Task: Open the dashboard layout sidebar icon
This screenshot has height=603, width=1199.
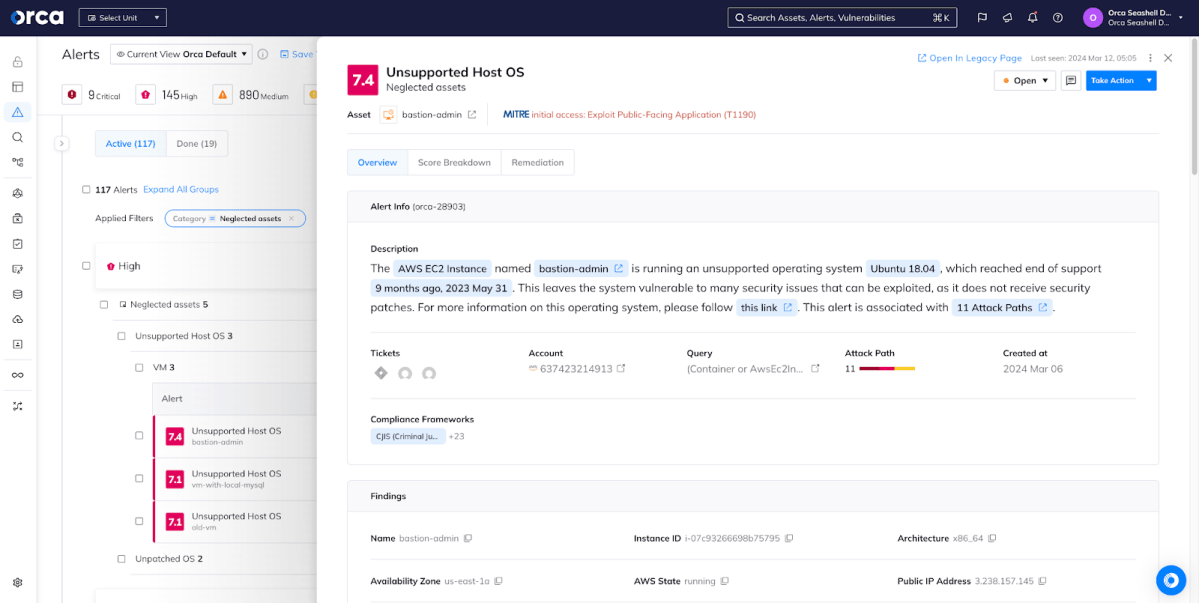Action: (x=18, y=87)
